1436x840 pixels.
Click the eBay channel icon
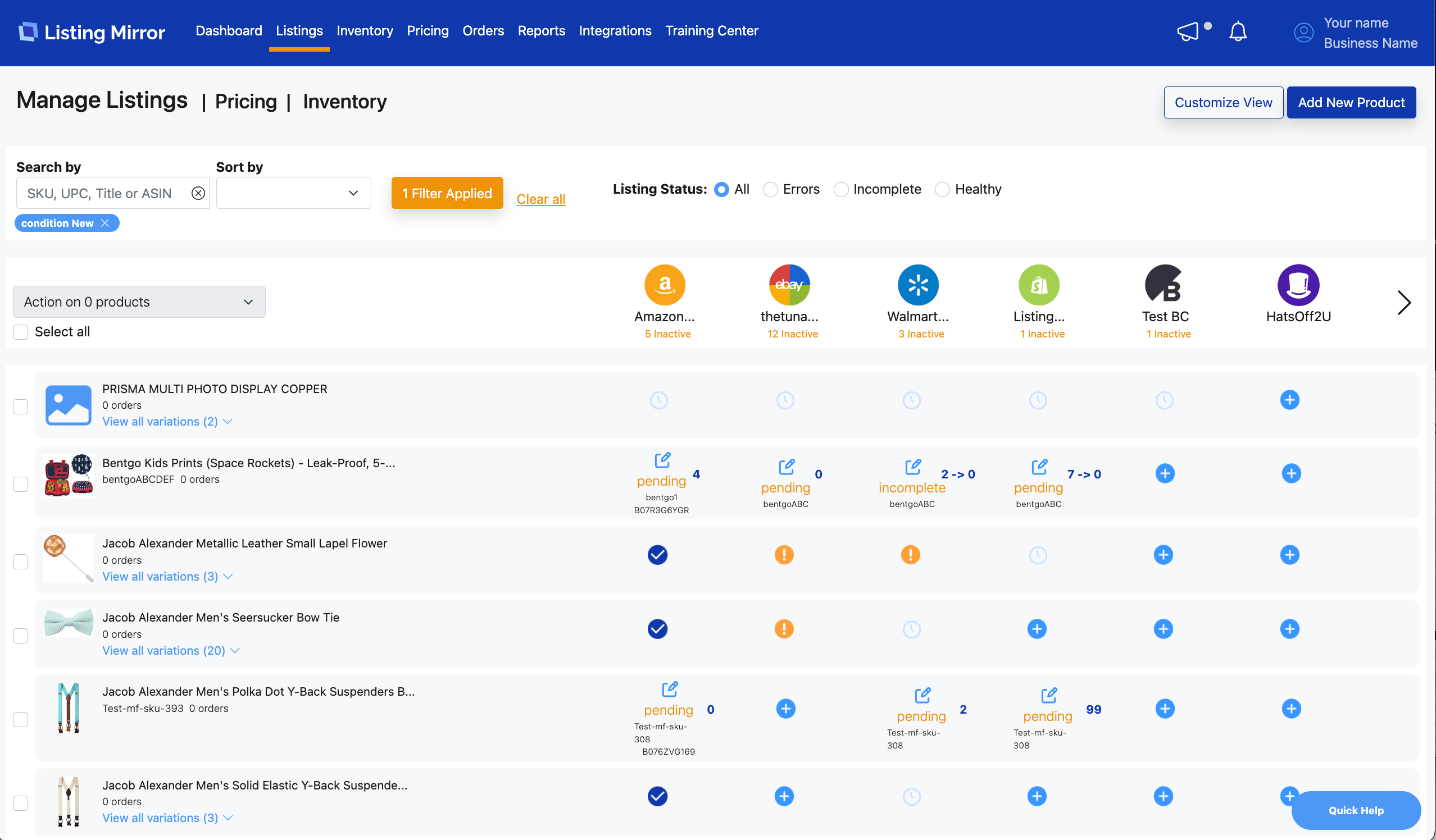click(x=789, y=285)
